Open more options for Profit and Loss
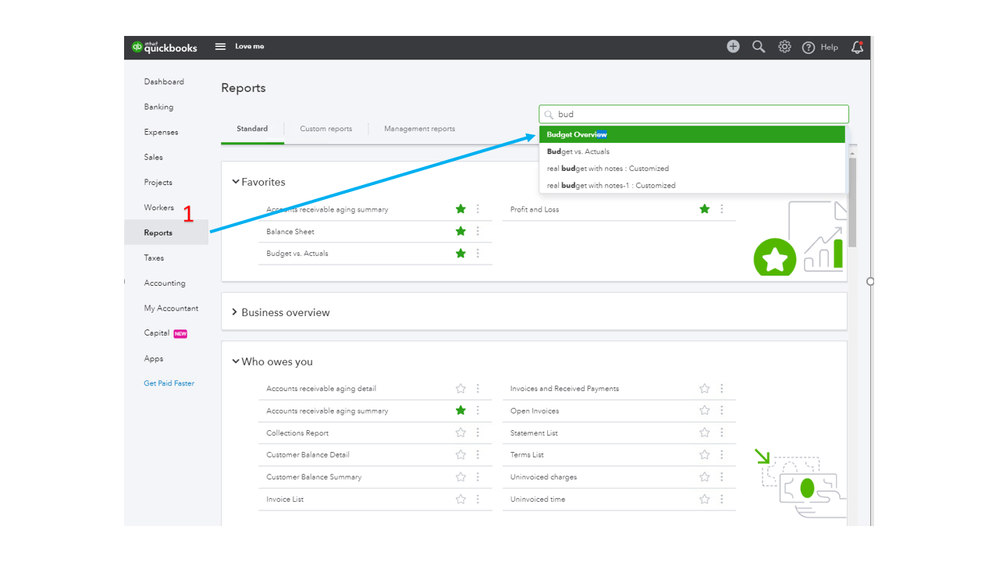The width and height of the screenshot is (999, 562). [722, 209]
